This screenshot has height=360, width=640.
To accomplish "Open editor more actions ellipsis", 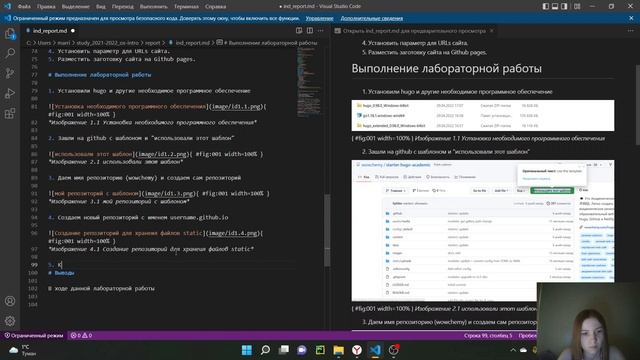I will 320,31.
